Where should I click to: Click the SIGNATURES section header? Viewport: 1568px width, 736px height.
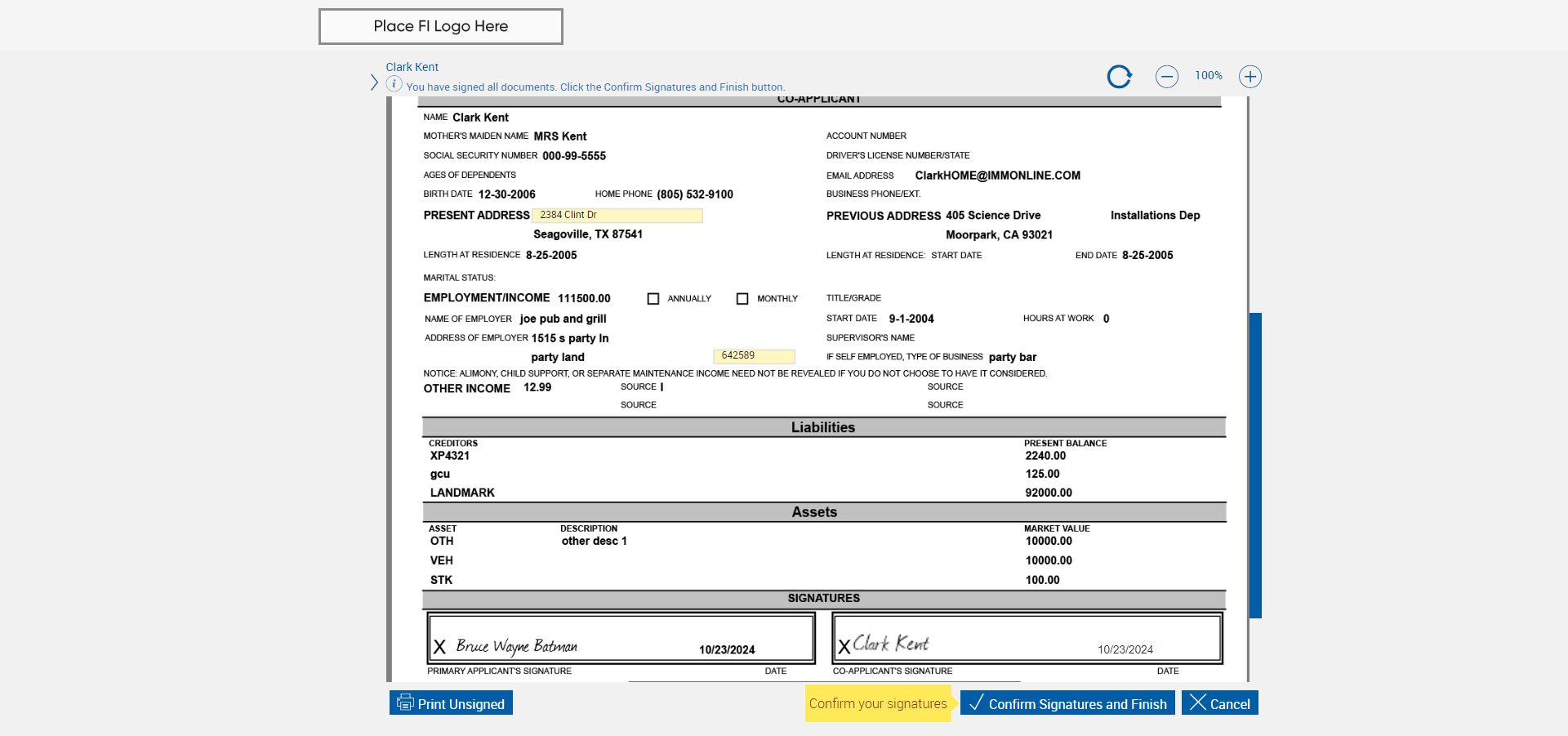coord(823,599)
